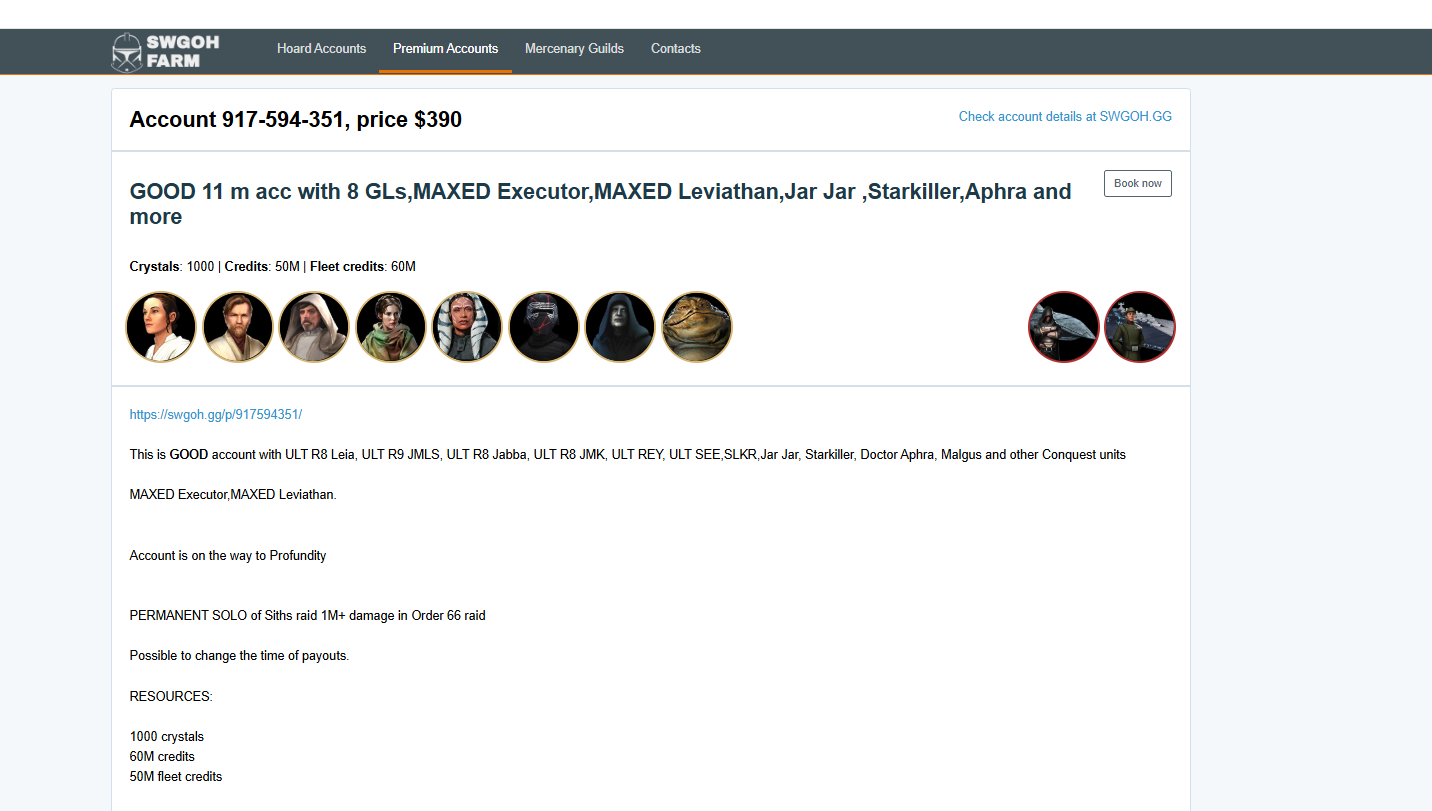Click the Jabba the Hutt portrait icon
This screenshot has height=811, width=1432.
[697, 327]
